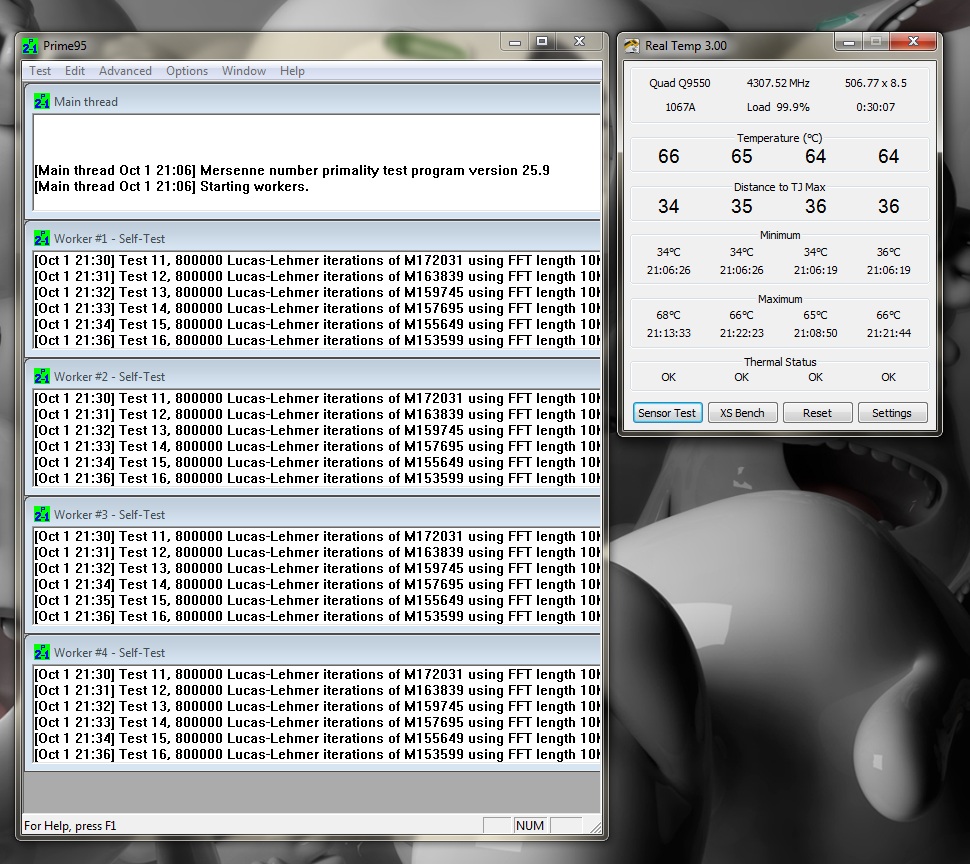Click the Prime95 window resize grip

[595, 827]
